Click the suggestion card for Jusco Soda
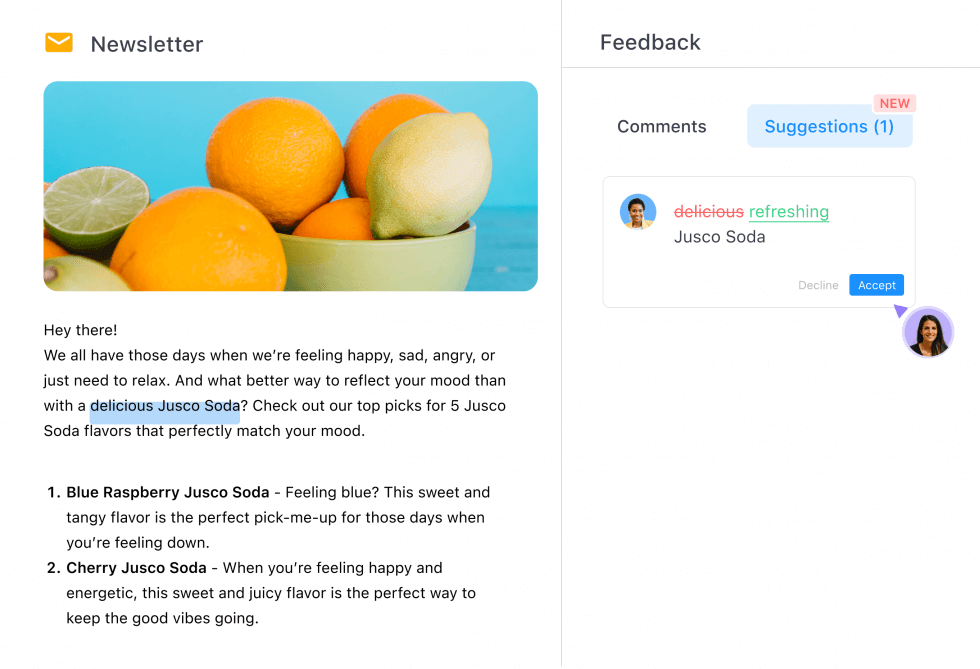This screenshot has height=669, width=980. [758, 242]
